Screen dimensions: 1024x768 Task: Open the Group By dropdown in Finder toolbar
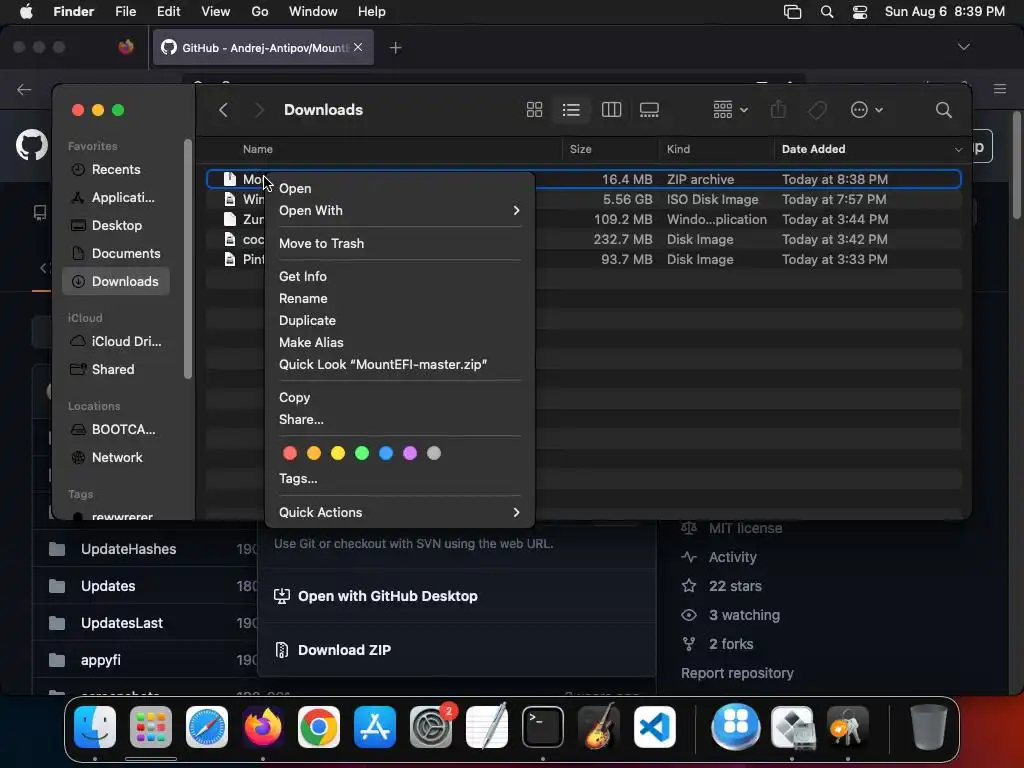[730, 110]
